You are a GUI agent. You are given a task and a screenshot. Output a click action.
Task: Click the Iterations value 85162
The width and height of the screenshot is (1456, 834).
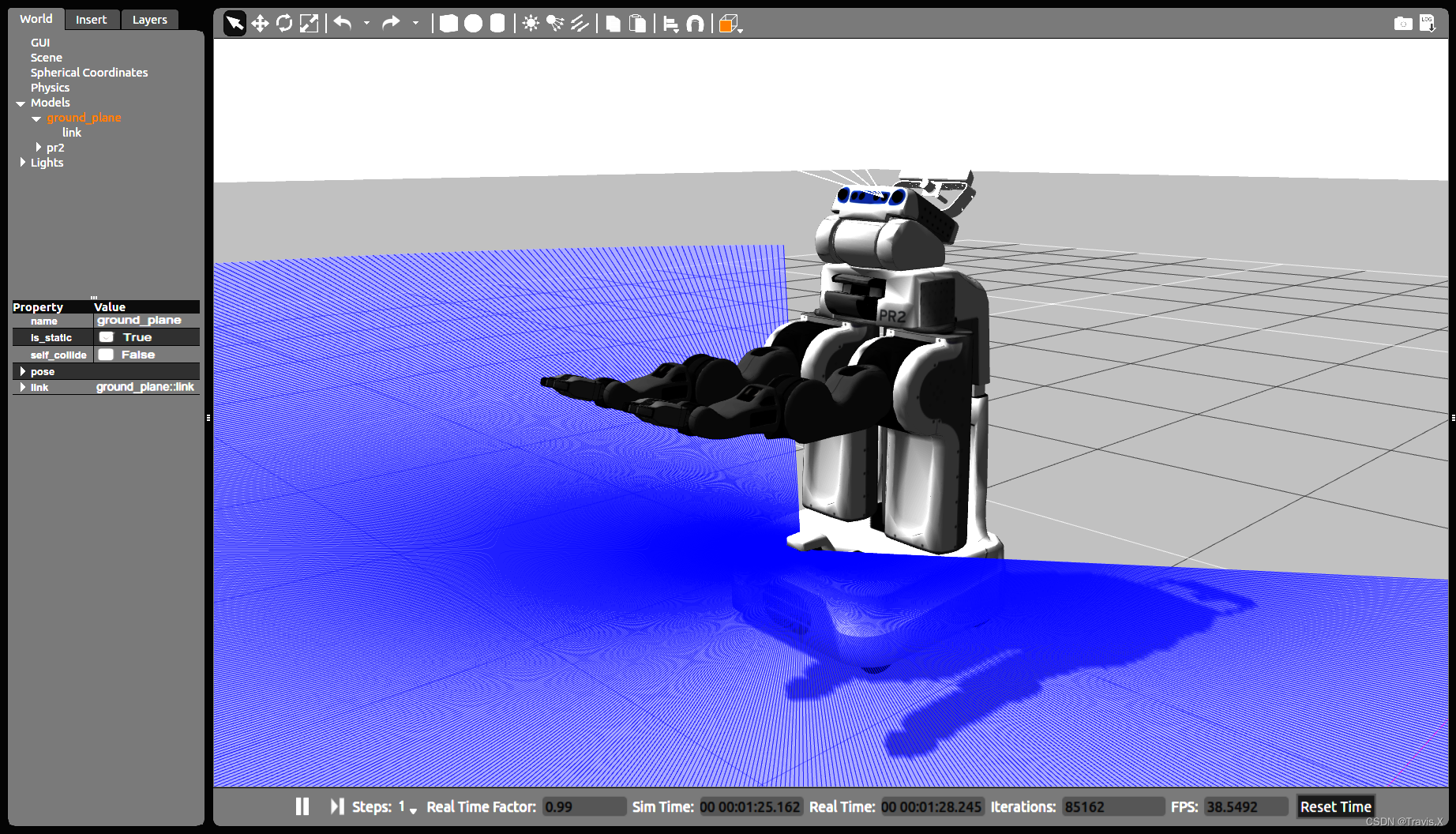(x=1113, y=806)
